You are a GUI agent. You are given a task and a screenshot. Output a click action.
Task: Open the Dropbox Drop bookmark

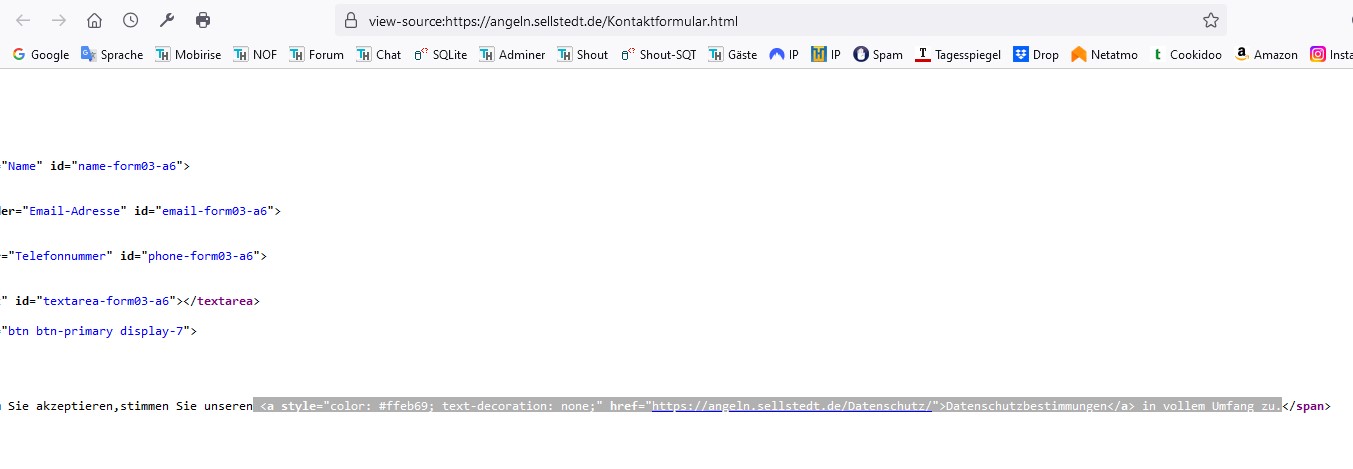click(1036, 55)
